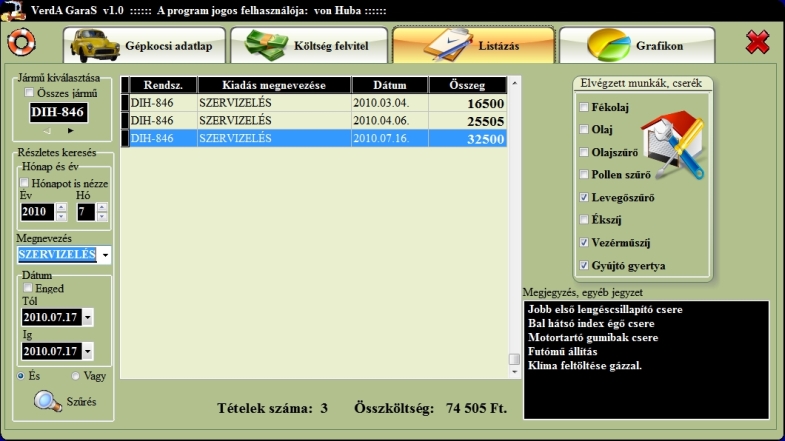The height and width of the screenshot is (441, 785).
Task: Switch to the Grafikon tab
Action: coord(636,46)
